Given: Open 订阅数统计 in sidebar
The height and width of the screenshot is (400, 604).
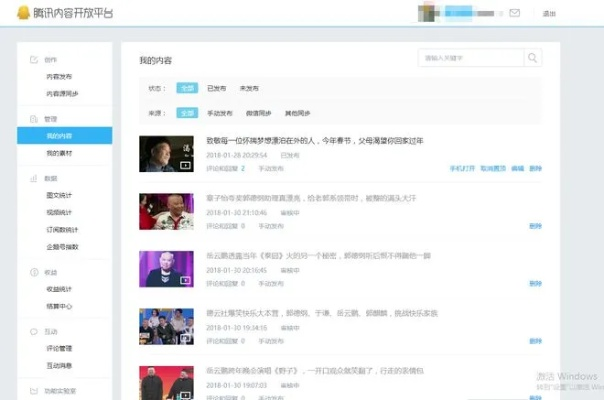Looking at the screenshot, I should pos(62,230).
